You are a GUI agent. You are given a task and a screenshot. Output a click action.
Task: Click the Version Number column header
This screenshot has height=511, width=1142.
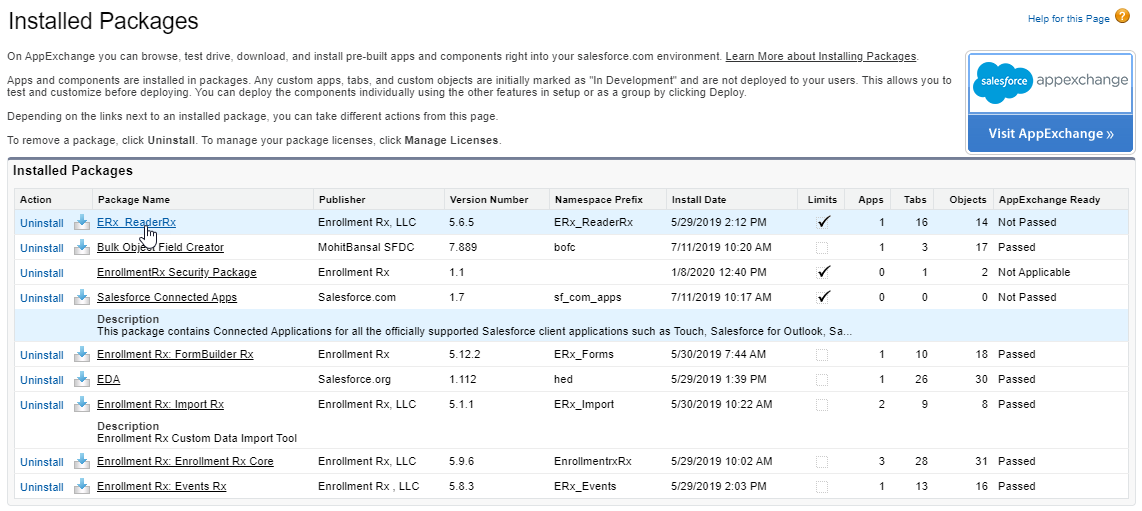[x=489, y=199]
